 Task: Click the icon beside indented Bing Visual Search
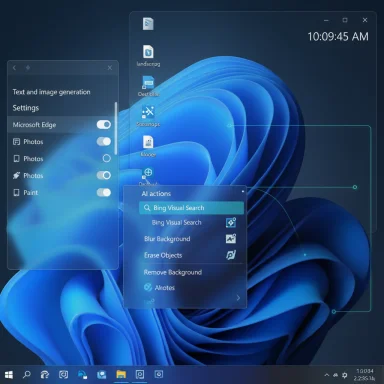coord(231,222)
